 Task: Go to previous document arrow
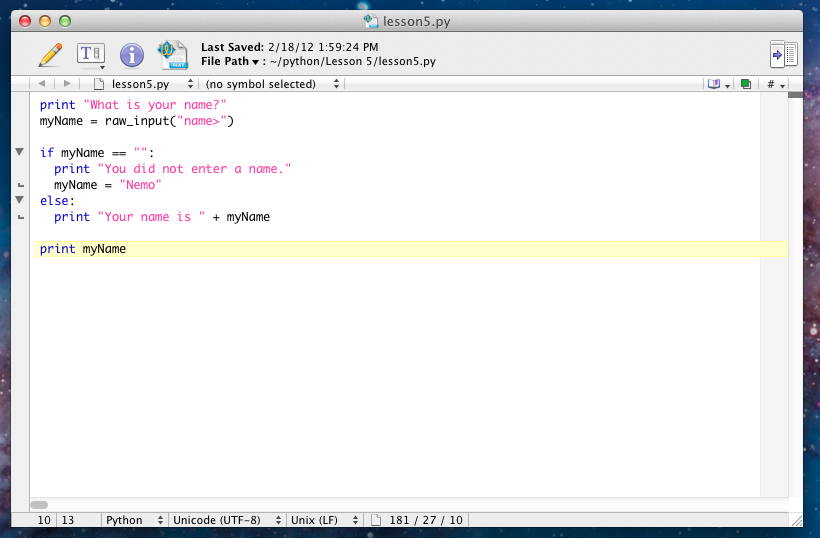[x=42, y=84]
